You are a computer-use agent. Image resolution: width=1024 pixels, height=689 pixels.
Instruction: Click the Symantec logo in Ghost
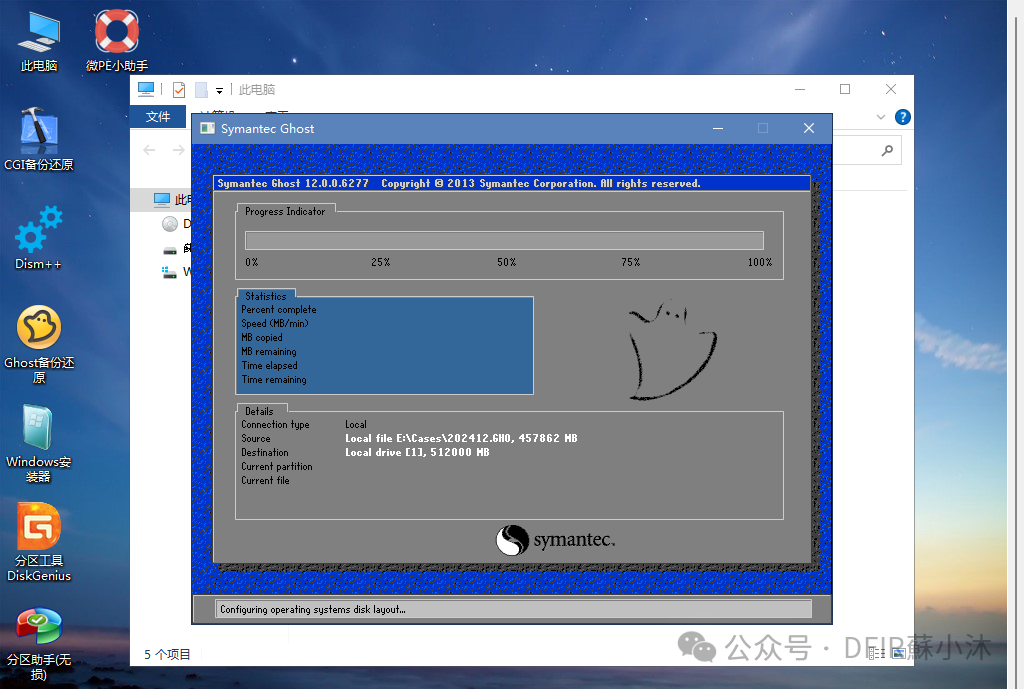click(x=556, y=539)
